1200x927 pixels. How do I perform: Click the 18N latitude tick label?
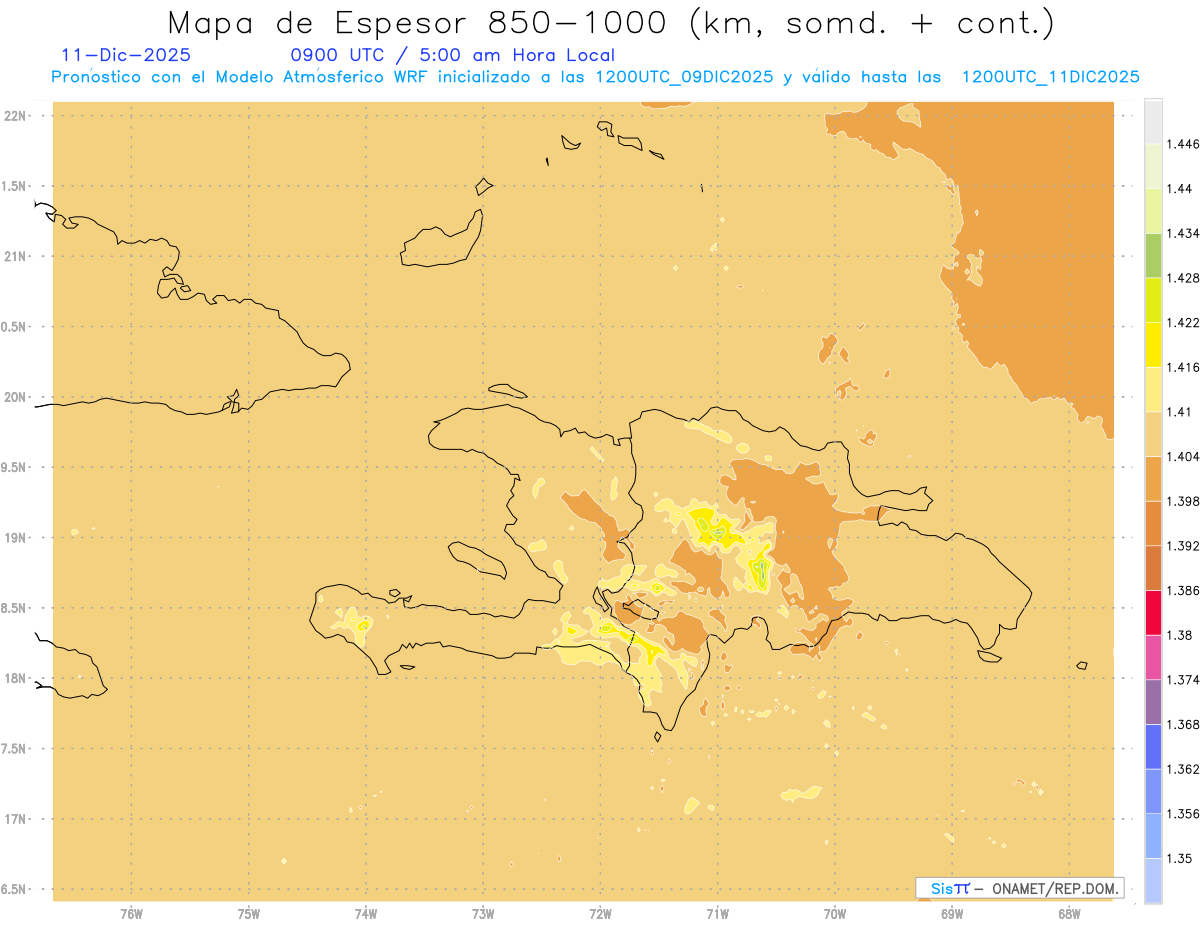pos(16,679)
